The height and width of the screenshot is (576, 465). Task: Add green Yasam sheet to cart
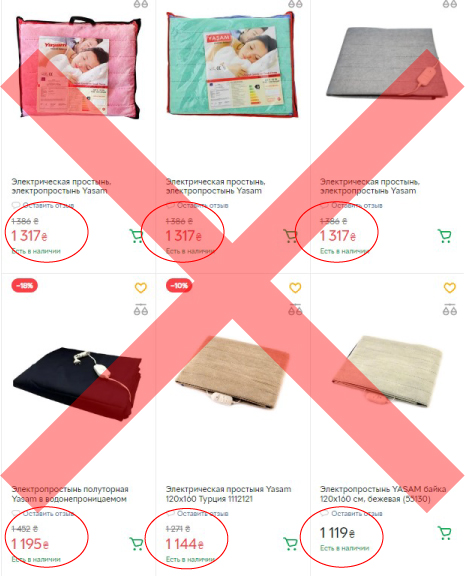(290, 236)
